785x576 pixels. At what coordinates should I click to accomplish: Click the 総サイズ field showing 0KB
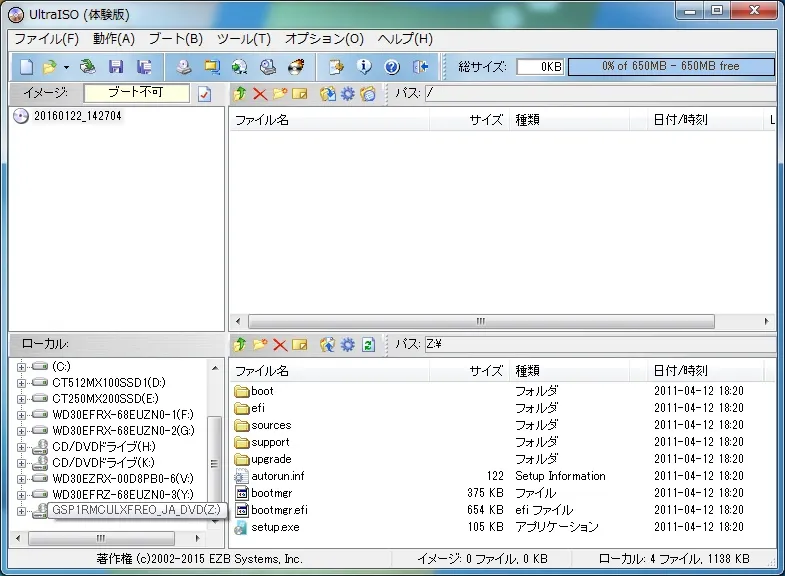540,67
